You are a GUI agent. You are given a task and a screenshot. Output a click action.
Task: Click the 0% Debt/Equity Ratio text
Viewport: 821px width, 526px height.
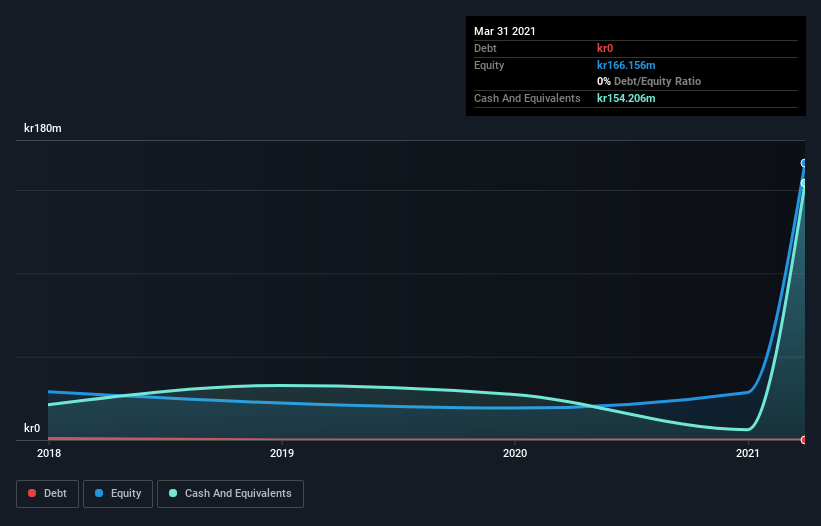pyautogui.click(x=649, y=81)
